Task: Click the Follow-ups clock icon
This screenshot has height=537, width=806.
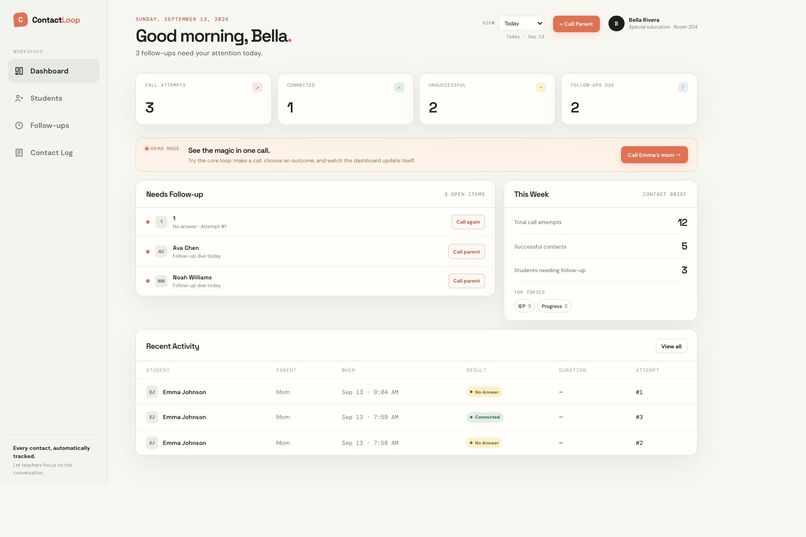Action: pyautogui.click(x=19, y=125)
